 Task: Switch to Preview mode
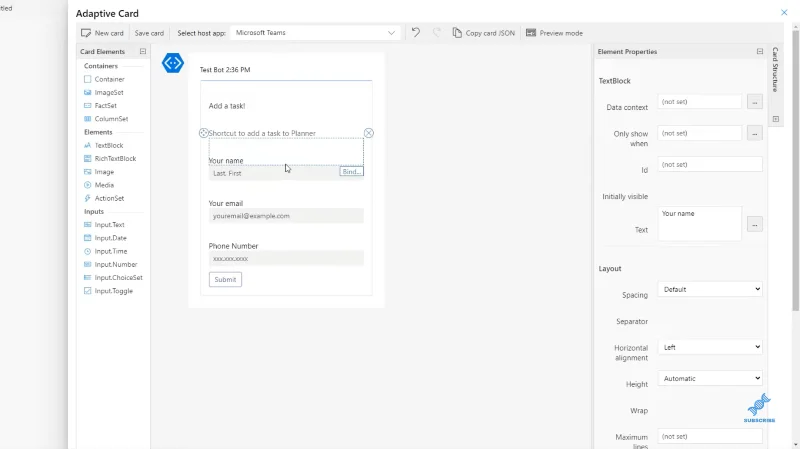pyautogui.click(x=554, y=33)
